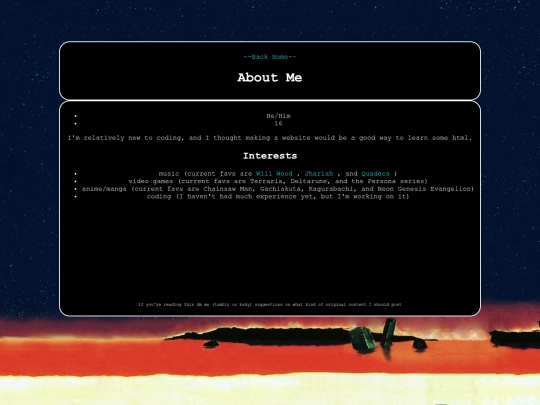The width and height of the screenshot is (540, 405).
Task: Click the sentence about learning html
Action: (x=270, y=138)
